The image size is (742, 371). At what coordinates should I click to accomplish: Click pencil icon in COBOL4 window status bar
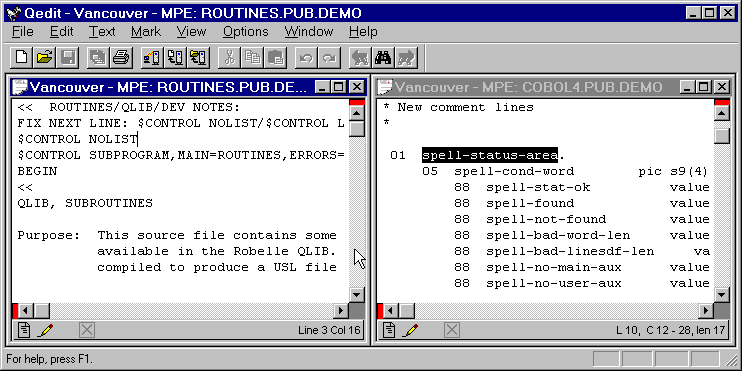point(411,330)
